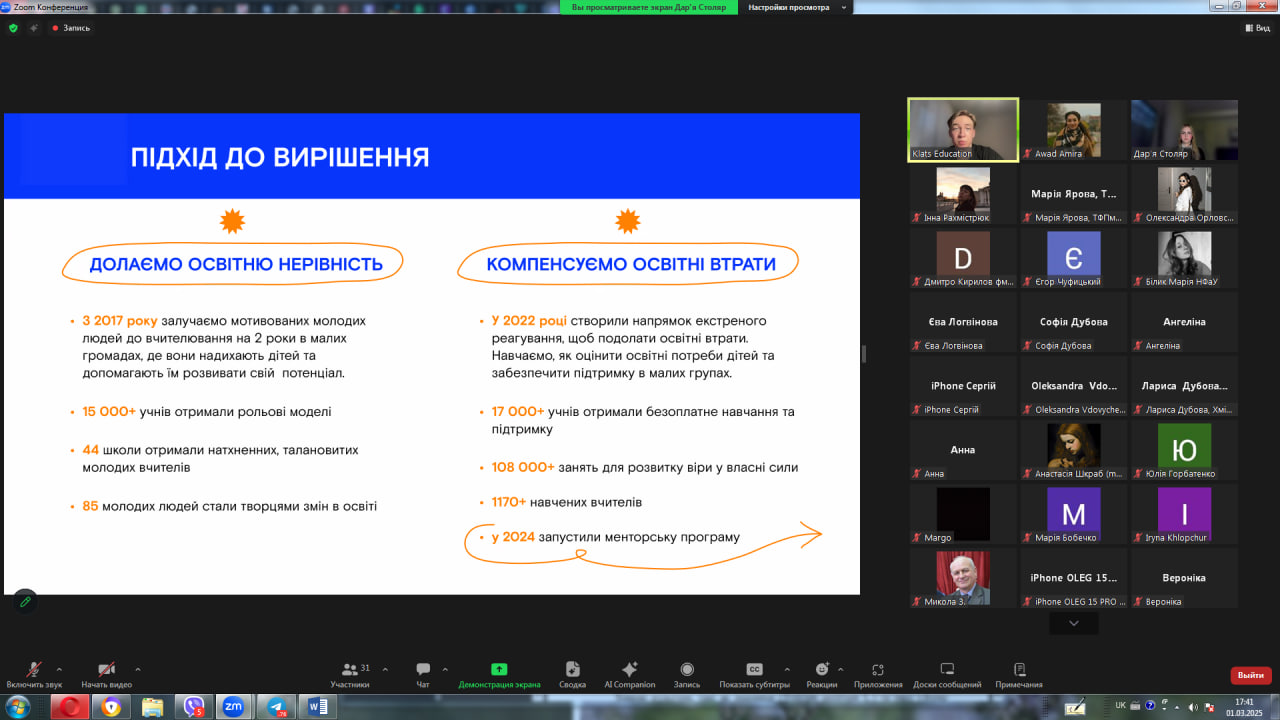1280x720 pixels.
Task: Open Telegram from taskbar
Action: coord(276,707)
